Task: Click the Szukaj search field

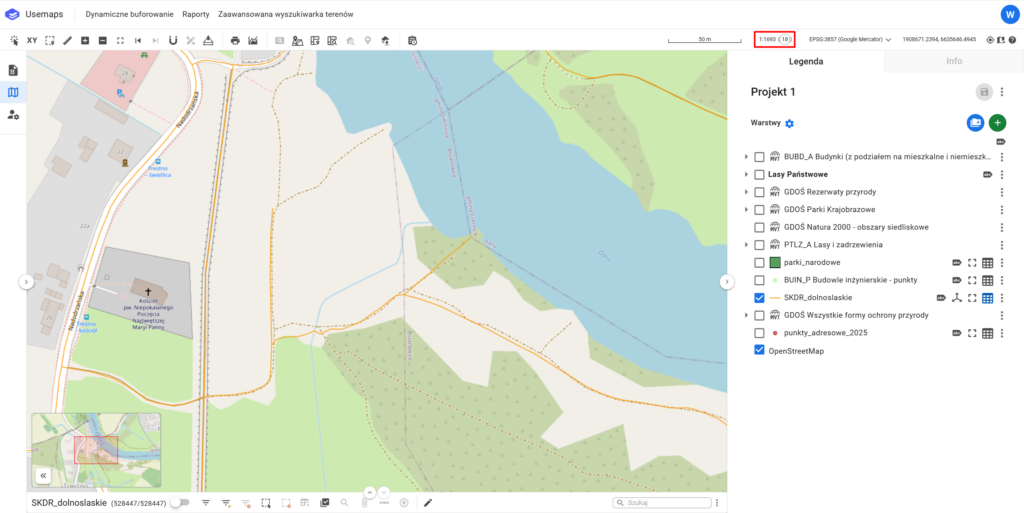Action: (x=665, y=502)
